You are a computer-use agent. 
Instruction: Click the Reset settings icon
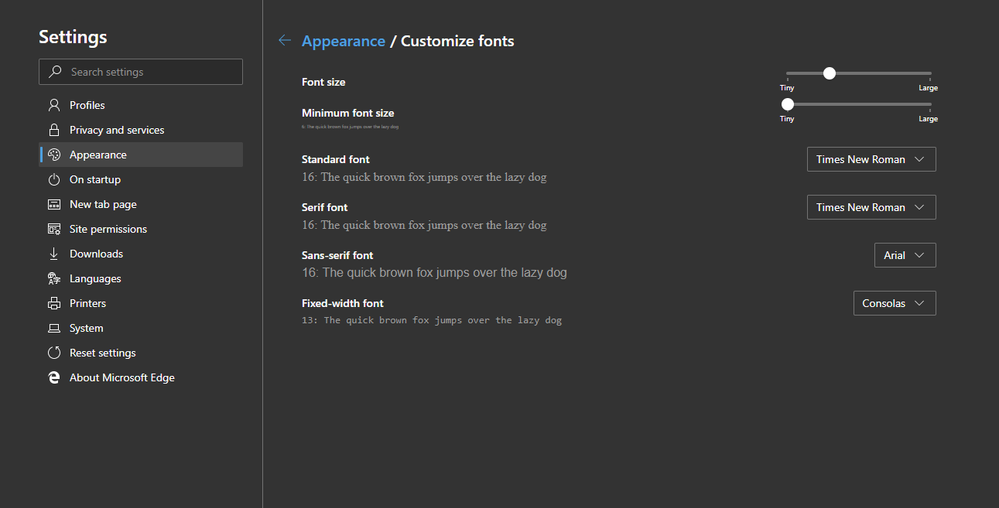[x=54, y=353]
